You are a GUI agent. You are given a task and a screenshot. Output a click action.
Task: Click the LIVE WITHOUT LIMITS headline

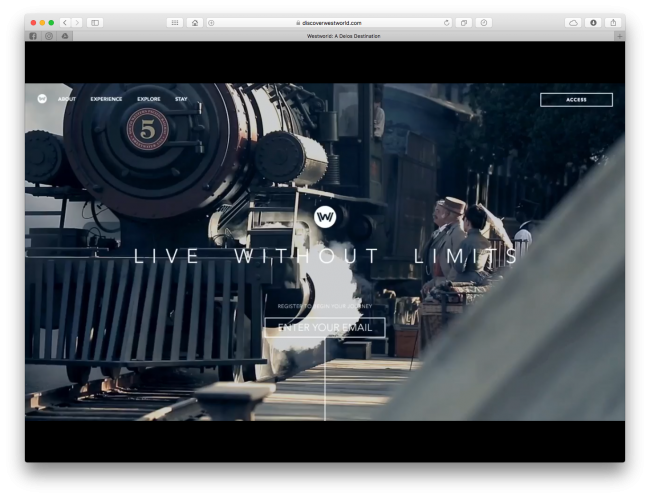coord(325,255)
